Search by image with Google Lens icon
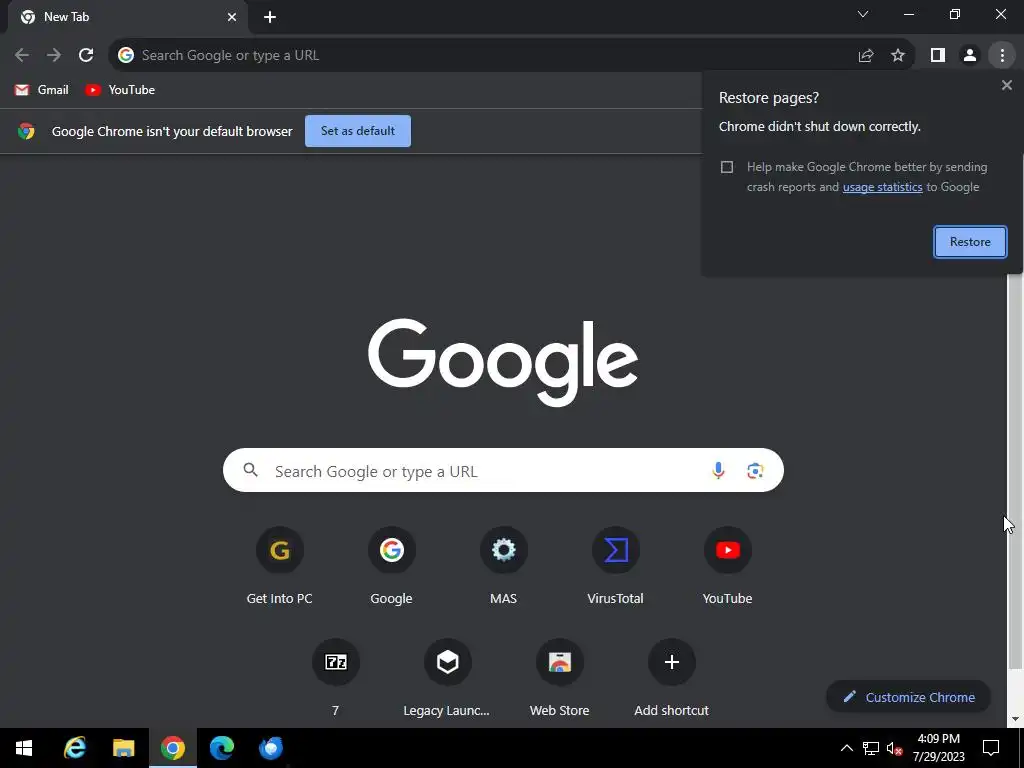Viewport: 1024px width, 768px height. (755, 470)
